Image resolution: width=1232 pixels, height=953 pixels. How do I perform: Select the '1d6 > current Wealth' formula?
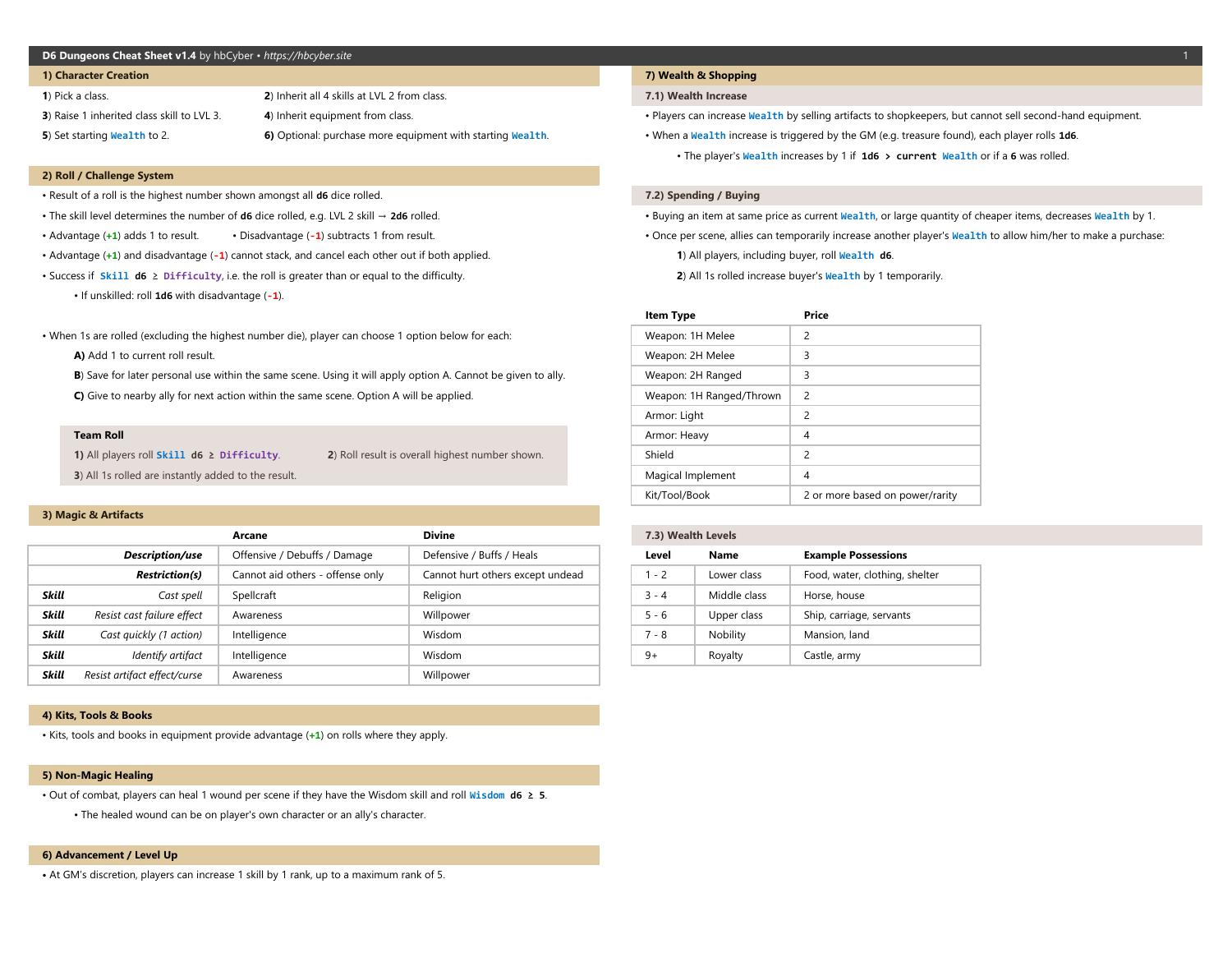point(918,156)
